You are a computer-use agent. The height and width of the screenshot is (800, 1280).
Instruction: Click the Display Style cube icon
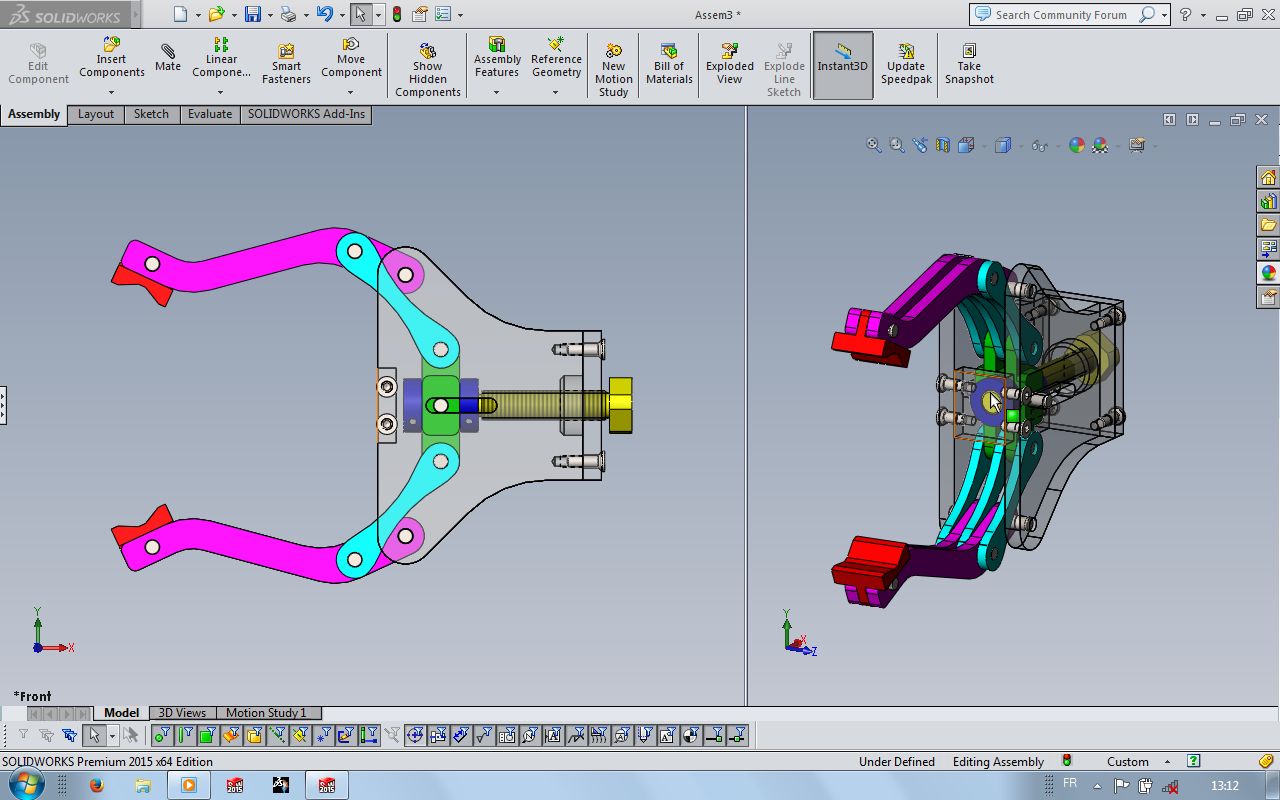click(1003, 145)
